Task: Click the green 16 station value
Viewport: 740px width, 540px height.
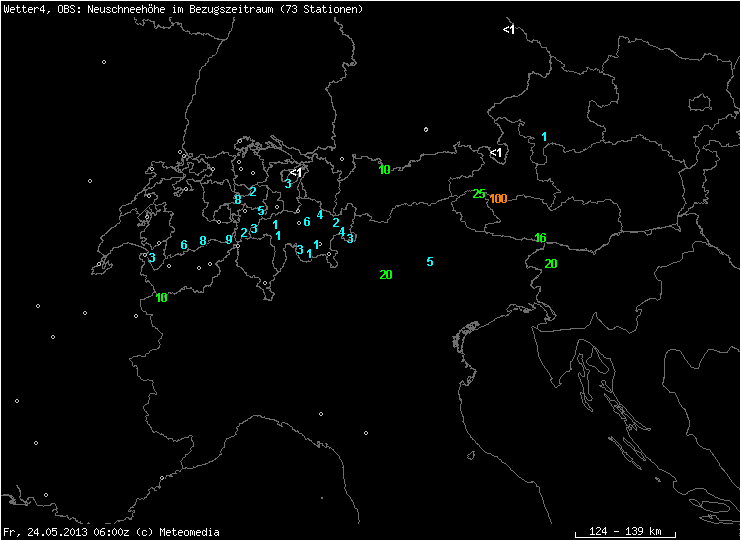Action: 540,238
